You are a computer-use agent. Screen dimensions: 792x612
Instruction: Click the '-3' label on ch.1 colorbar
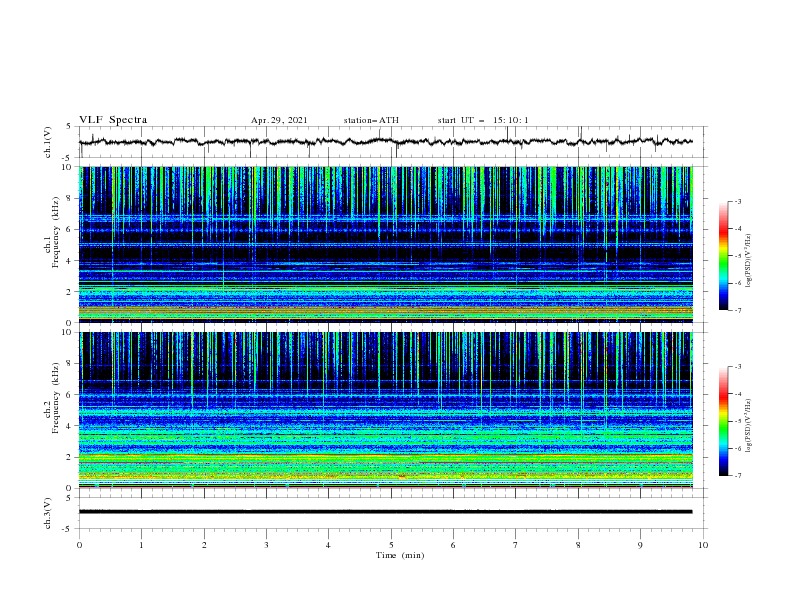pyautogui.click(x=738, y=201)
